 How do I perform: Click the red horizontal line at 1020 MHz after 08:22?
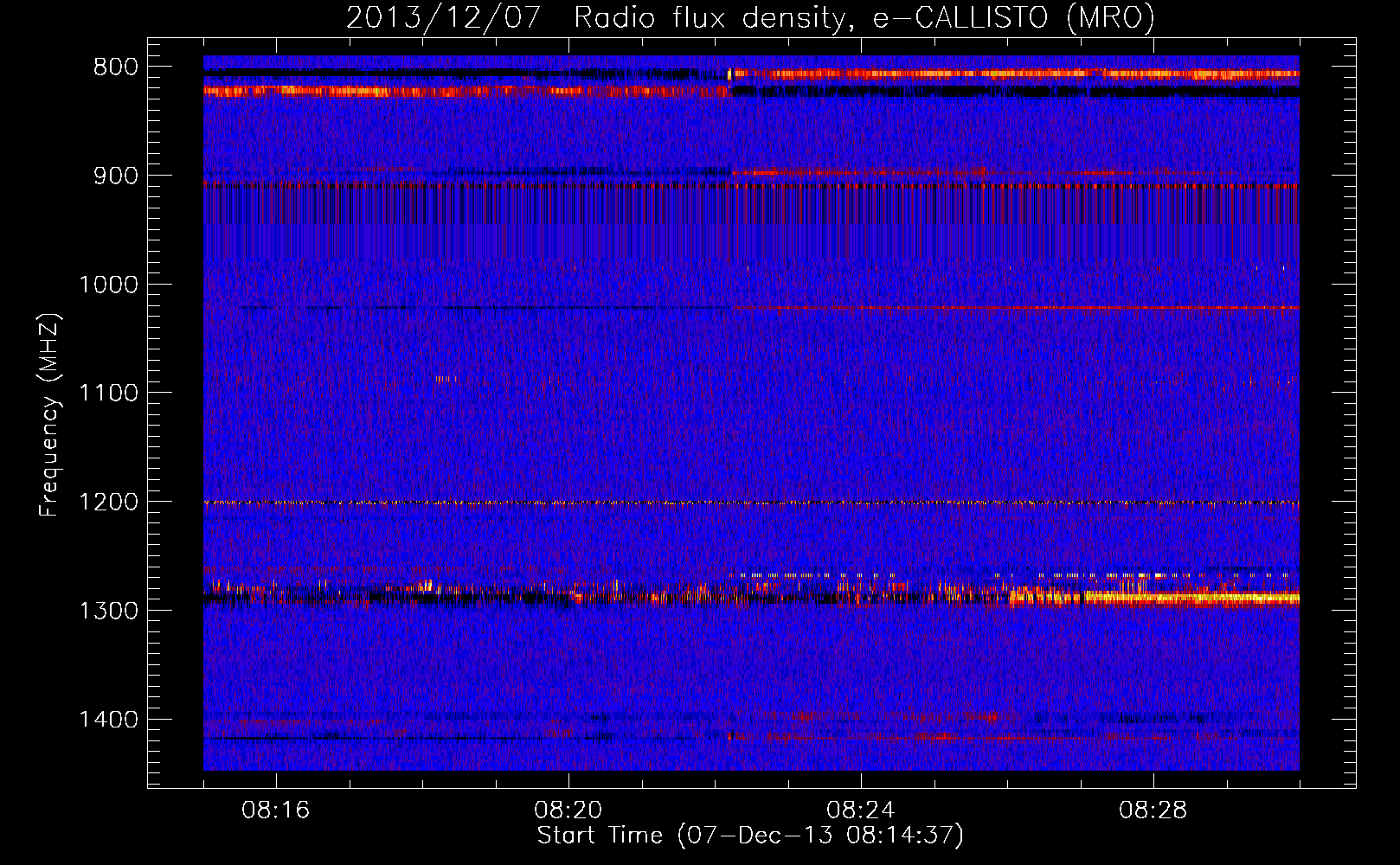(x=1016, y=307)
